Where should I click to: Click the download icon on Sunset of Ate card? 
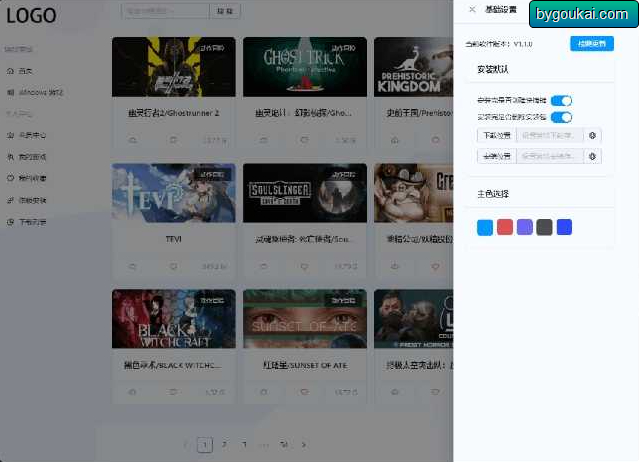tap(264, 392)
